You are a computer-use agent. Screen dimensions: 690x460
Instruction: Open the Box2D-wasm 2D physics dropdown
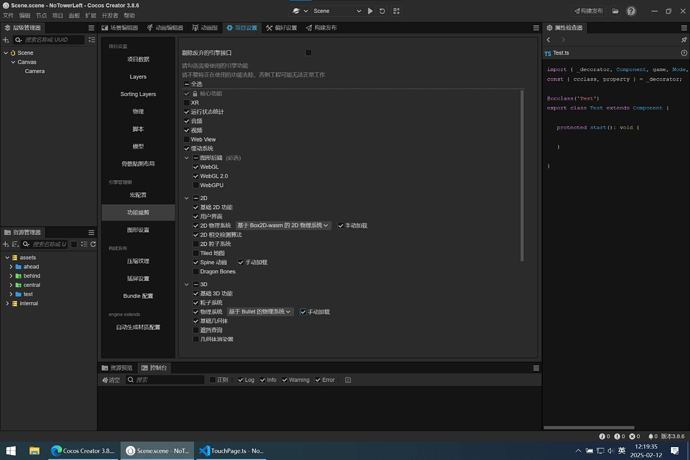(283, 225)
